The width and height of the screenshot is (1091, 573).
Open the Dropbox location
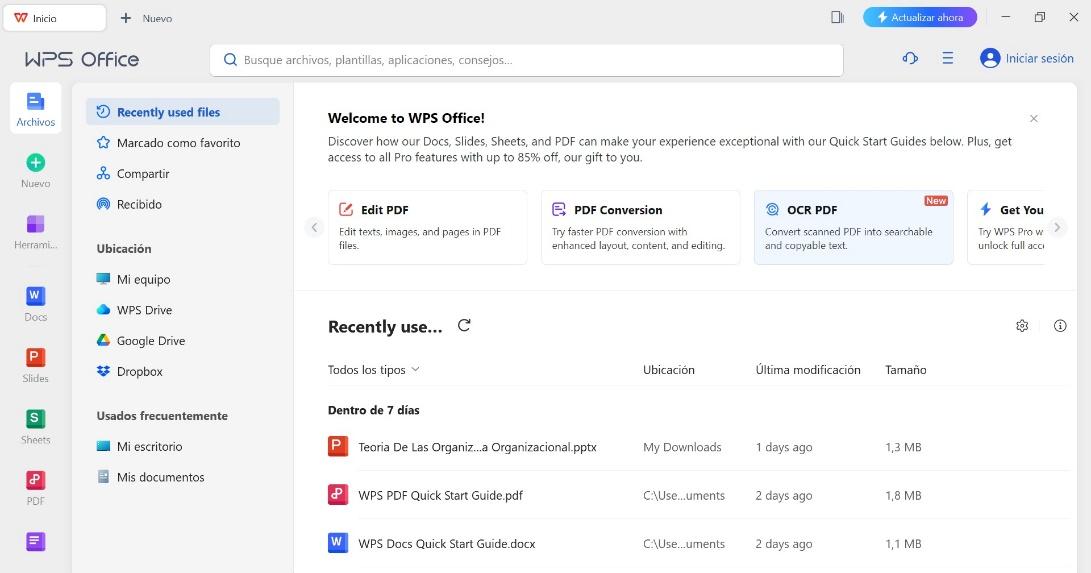pos(182,371)
